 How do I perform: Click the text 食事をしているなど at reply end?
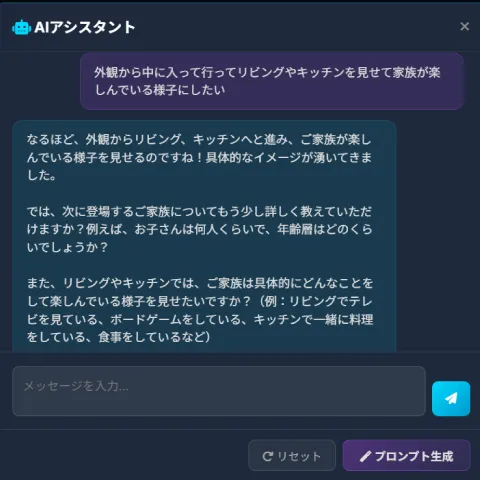pyautogui.click(x=149, y=337)
